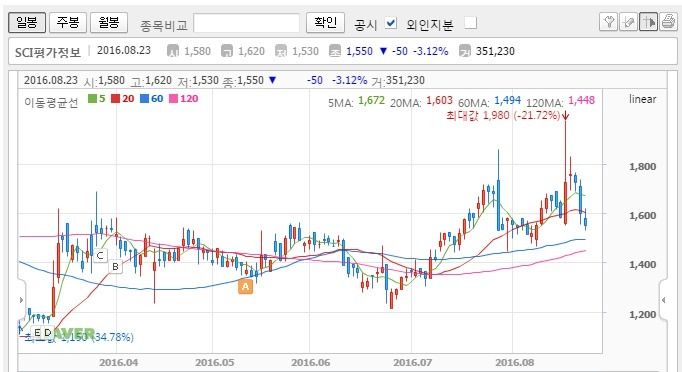Click the 60MA value 1,494
Image resolution: width=682 pixels, height=372 pixels.
point(508,101)
